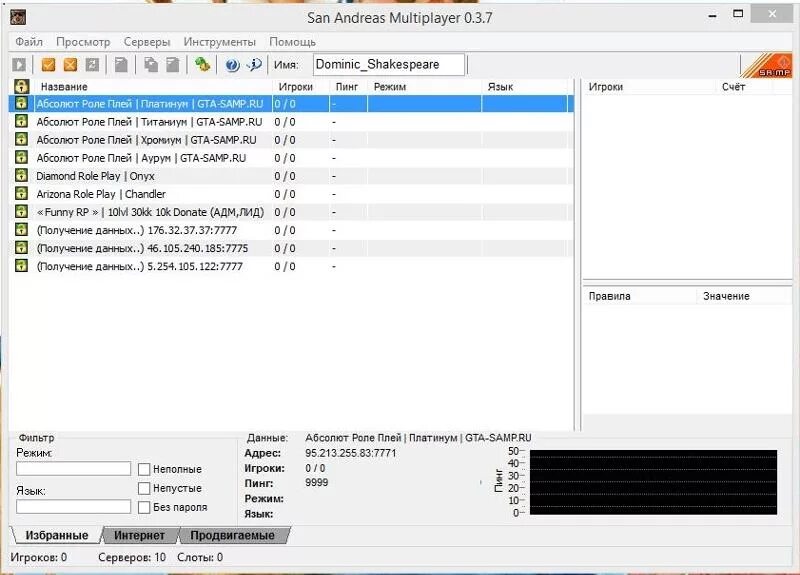
Task: Click the padlock column header icon
Action: pos(21,86)
